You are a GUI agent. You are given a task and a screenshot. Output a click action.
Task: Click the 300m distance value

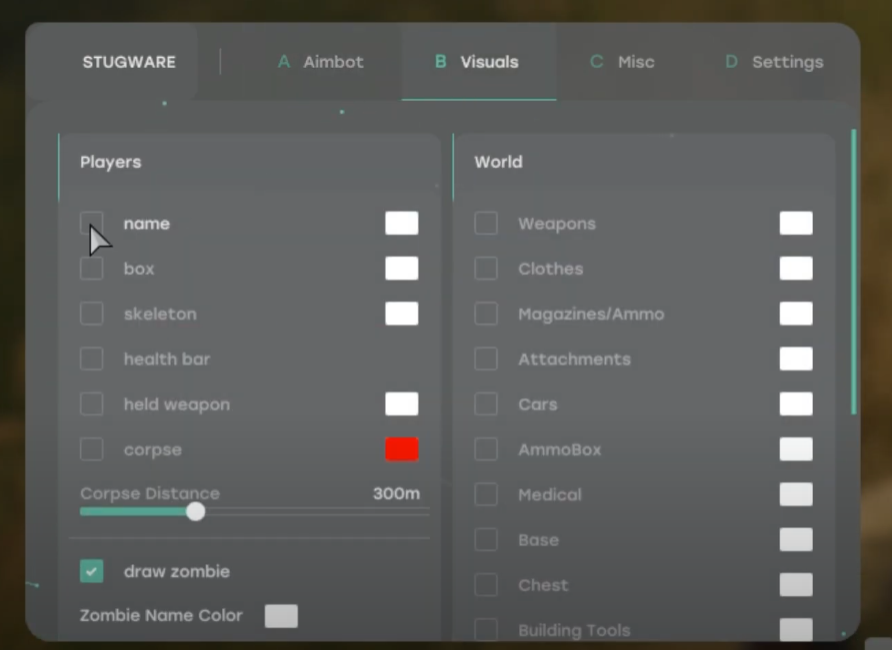397,493
